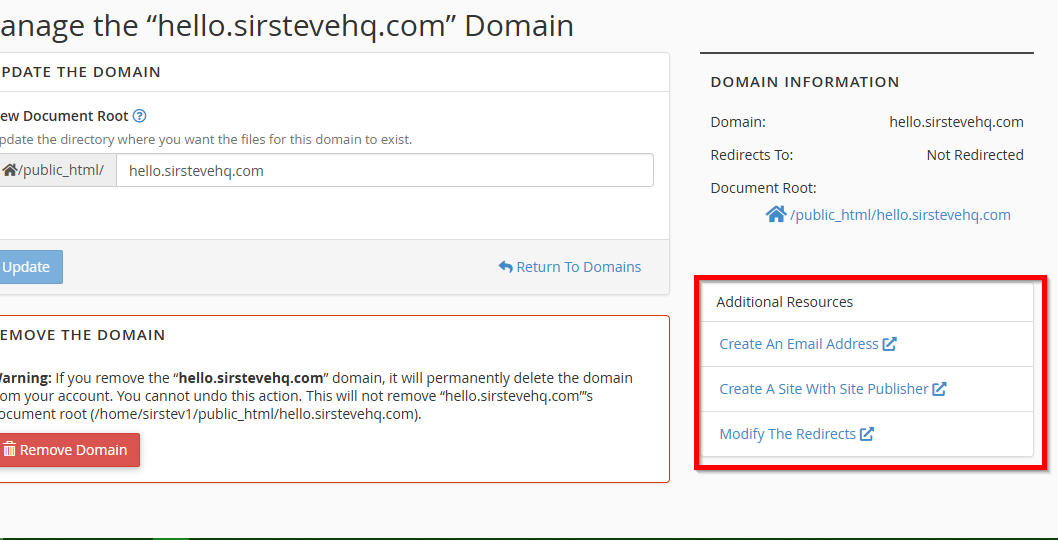The width and height of the screenshot is (1058, 540).
Task: Open the Modify The Redirects link
Action: coord(797,433)
